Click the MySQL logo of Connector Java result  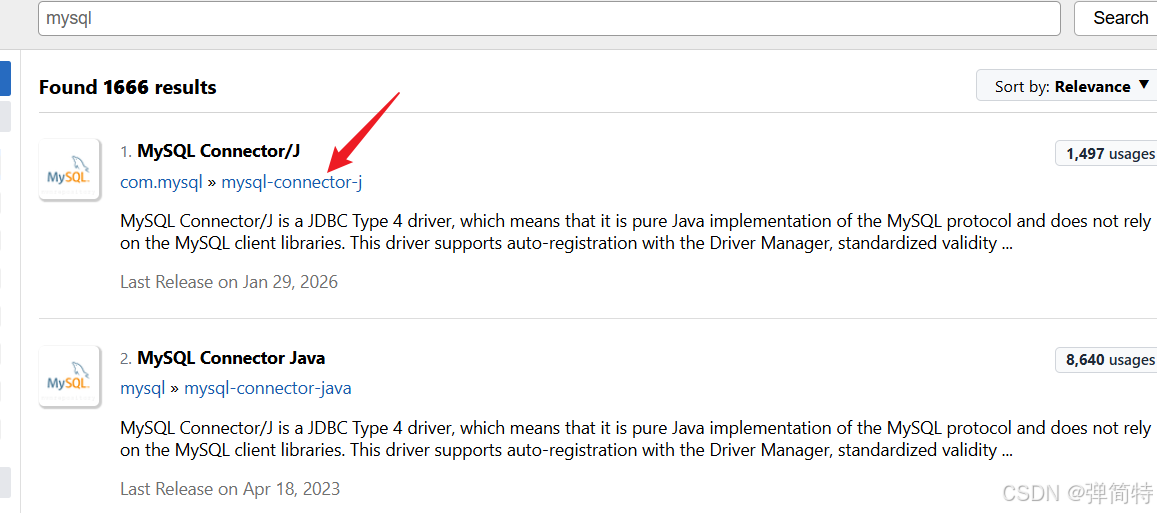coord(69,376)
